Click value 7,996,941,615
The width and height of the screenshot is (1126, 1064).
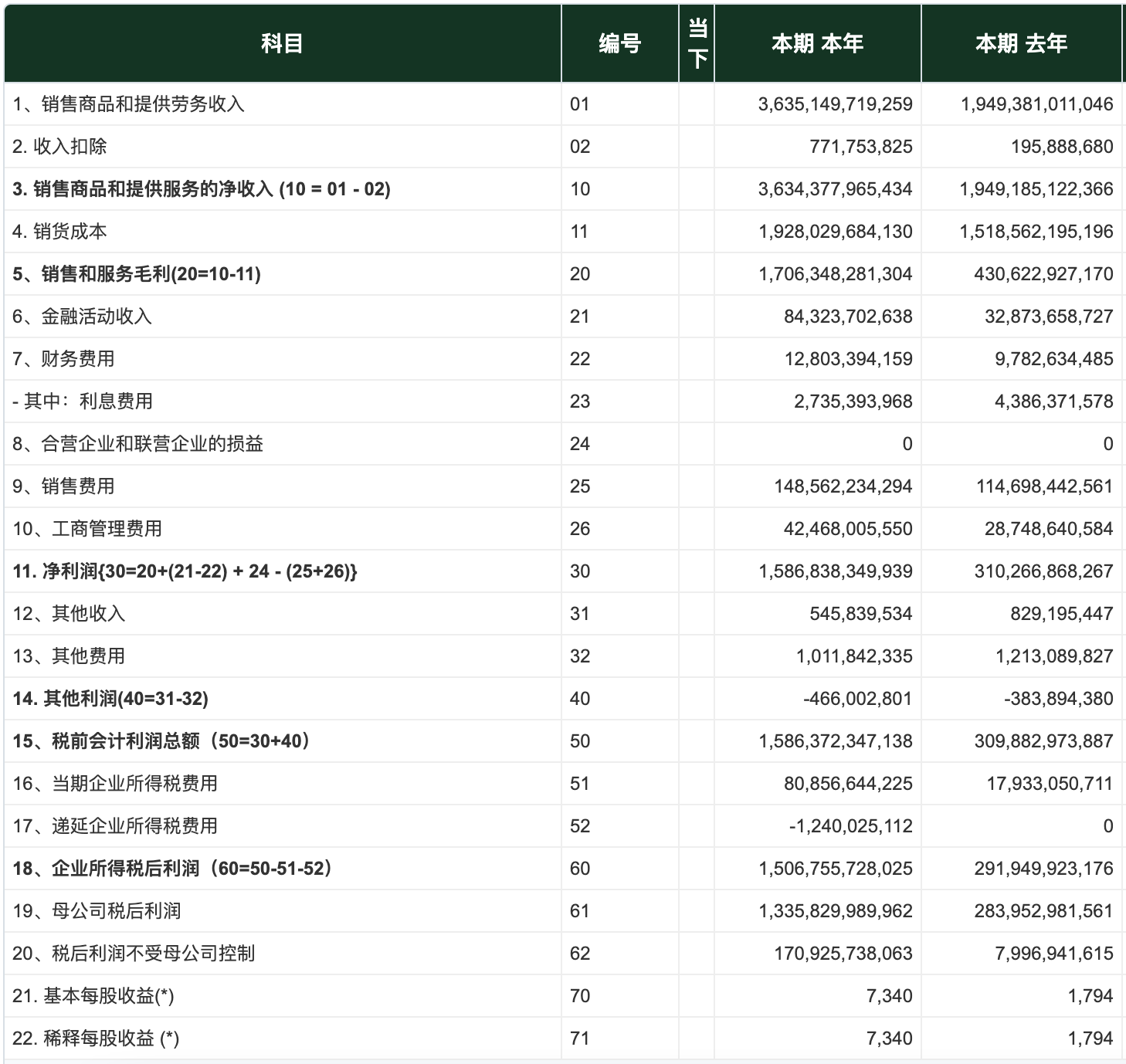click(x=1054, y=954)
